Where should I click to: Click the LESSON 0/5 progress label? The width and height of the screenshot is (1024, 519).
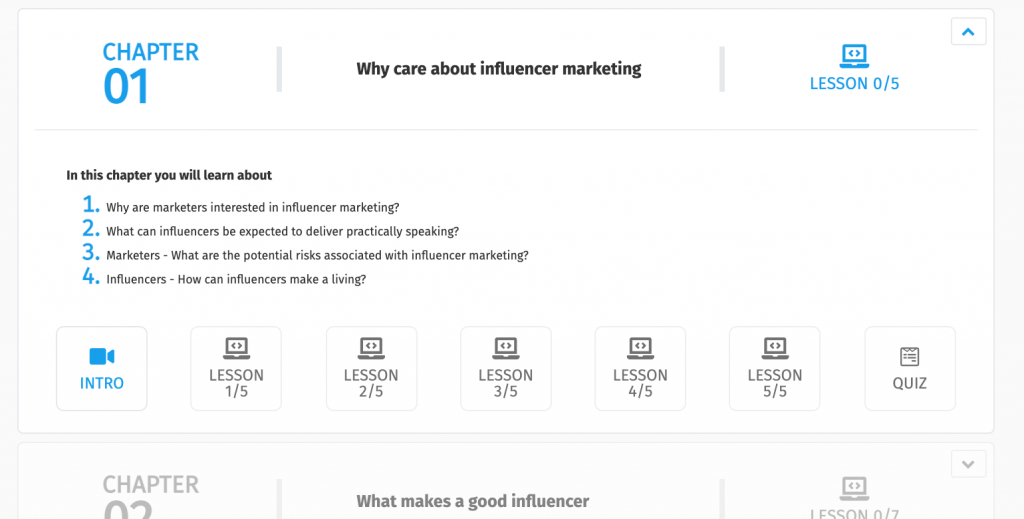point(854,84)
